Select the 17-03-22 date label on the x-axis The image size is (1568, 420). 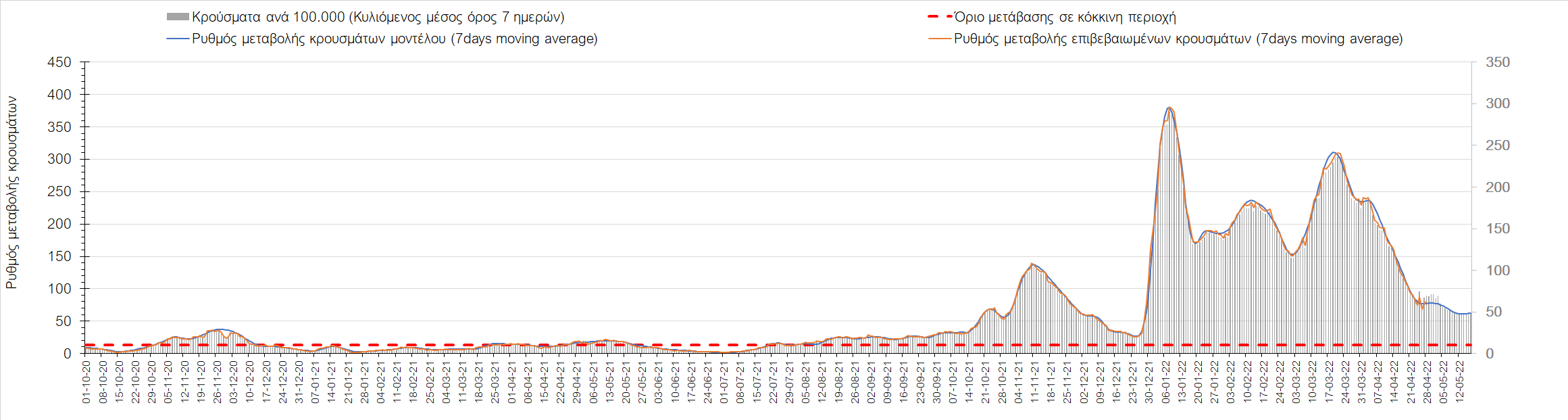click(x=1329, y=382)
